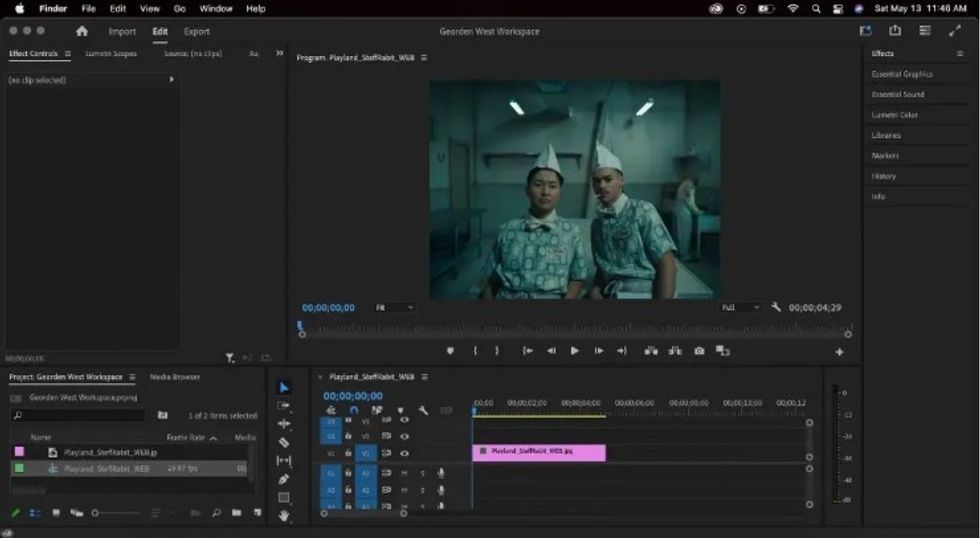The width and height of the screenshot is (980, 538).
Task: Click the New Bin folder icon
Action: (237, 513)
